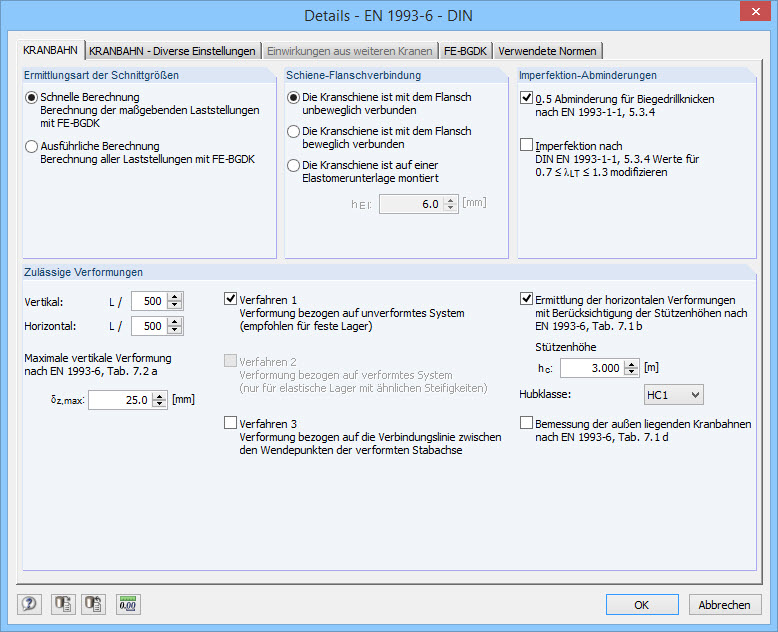The height and width of the screenshot is (632, 778).
Task: Choose Kranschiene beweglich verbunden option
Action: pos(293,131)
